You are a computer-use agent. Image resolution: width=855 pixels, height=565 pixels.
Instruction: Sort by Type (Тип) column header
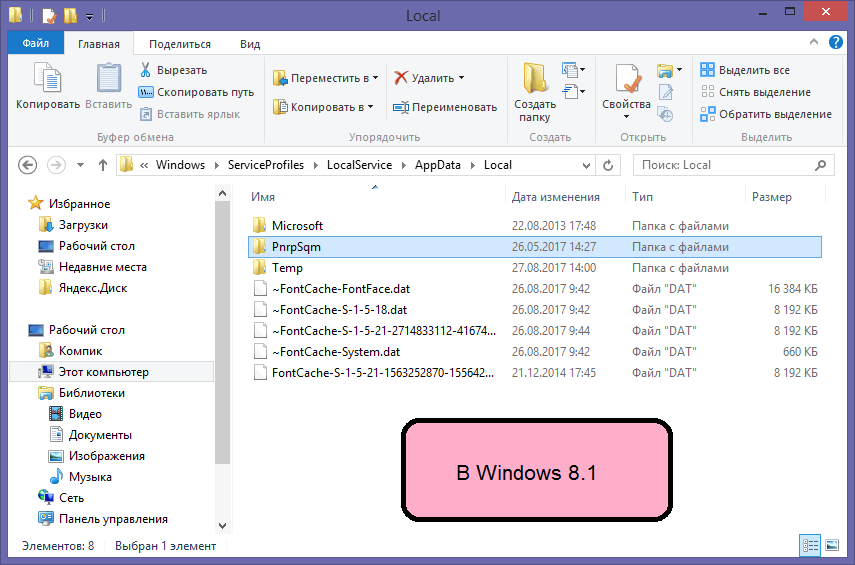pos(685,196)
